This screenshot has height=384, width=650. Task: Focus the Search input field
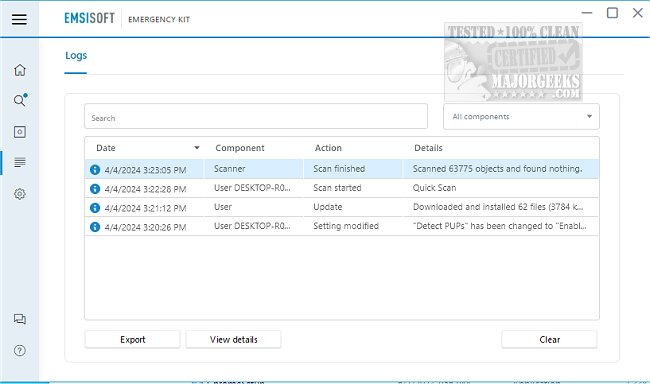256,117
